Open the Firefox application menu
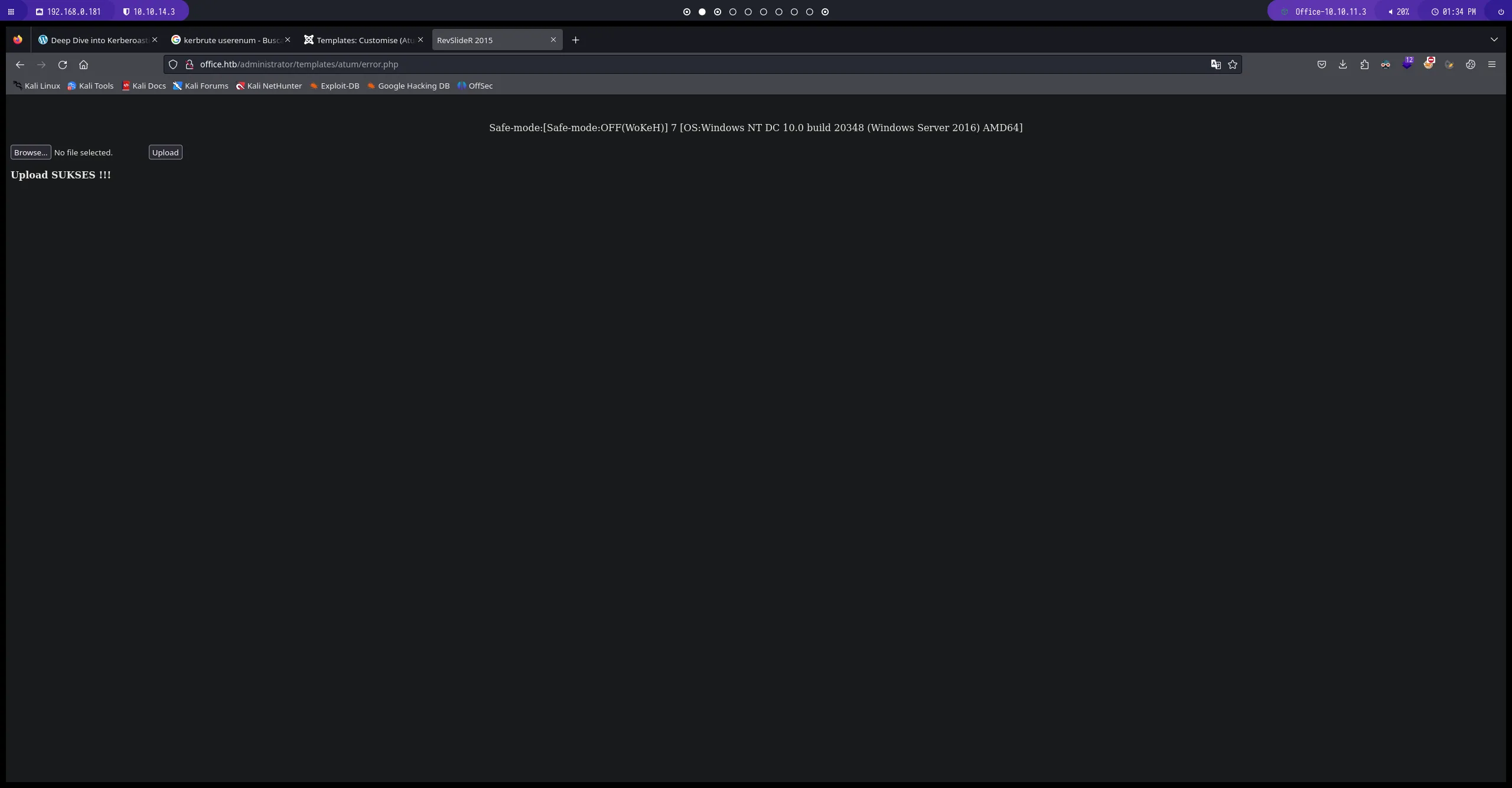This screenshot has height=788, width=1512. (x=1493, y=64)
